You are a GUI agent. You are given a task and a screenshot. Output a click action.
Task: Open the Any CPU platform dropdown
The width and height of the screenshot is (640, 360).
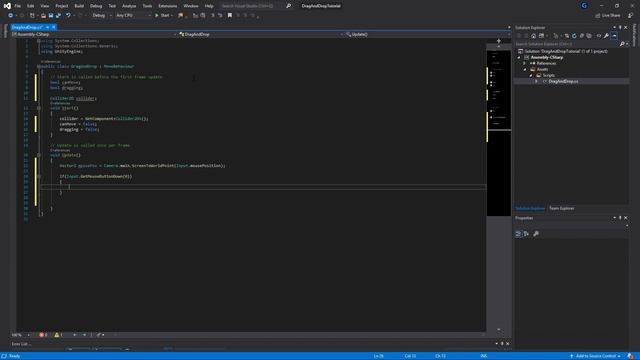point(133,16)
